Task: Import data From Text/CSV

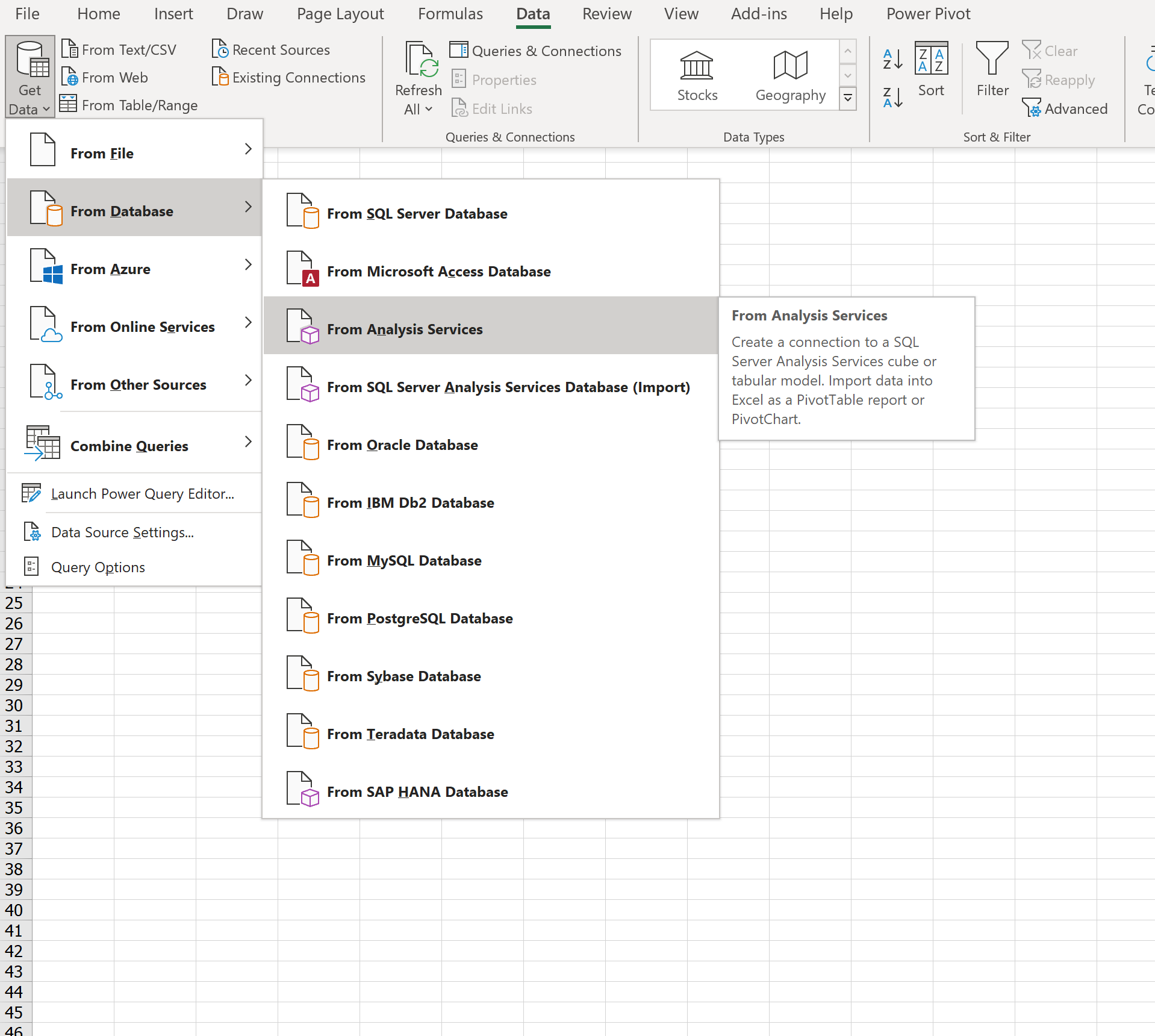Action: click(x=119, y=49)
